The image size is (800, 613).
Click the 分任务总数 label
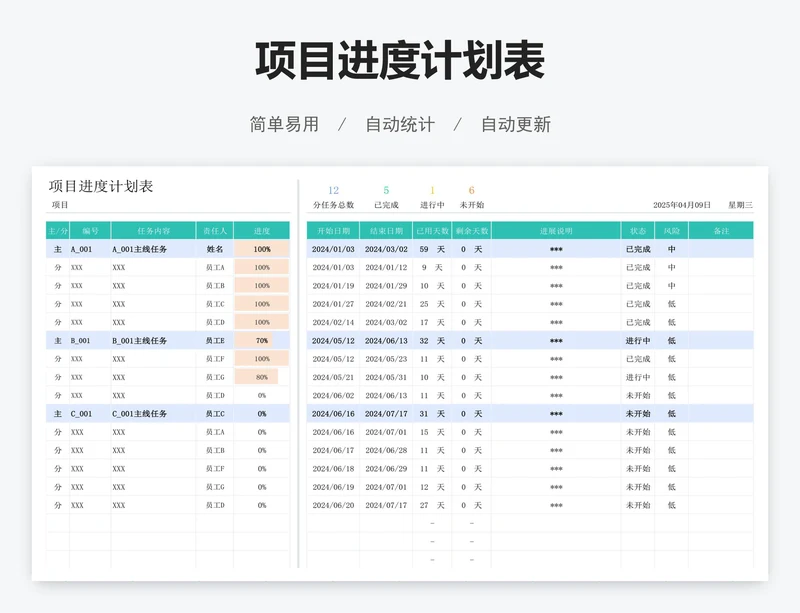[x=333, y=205]
